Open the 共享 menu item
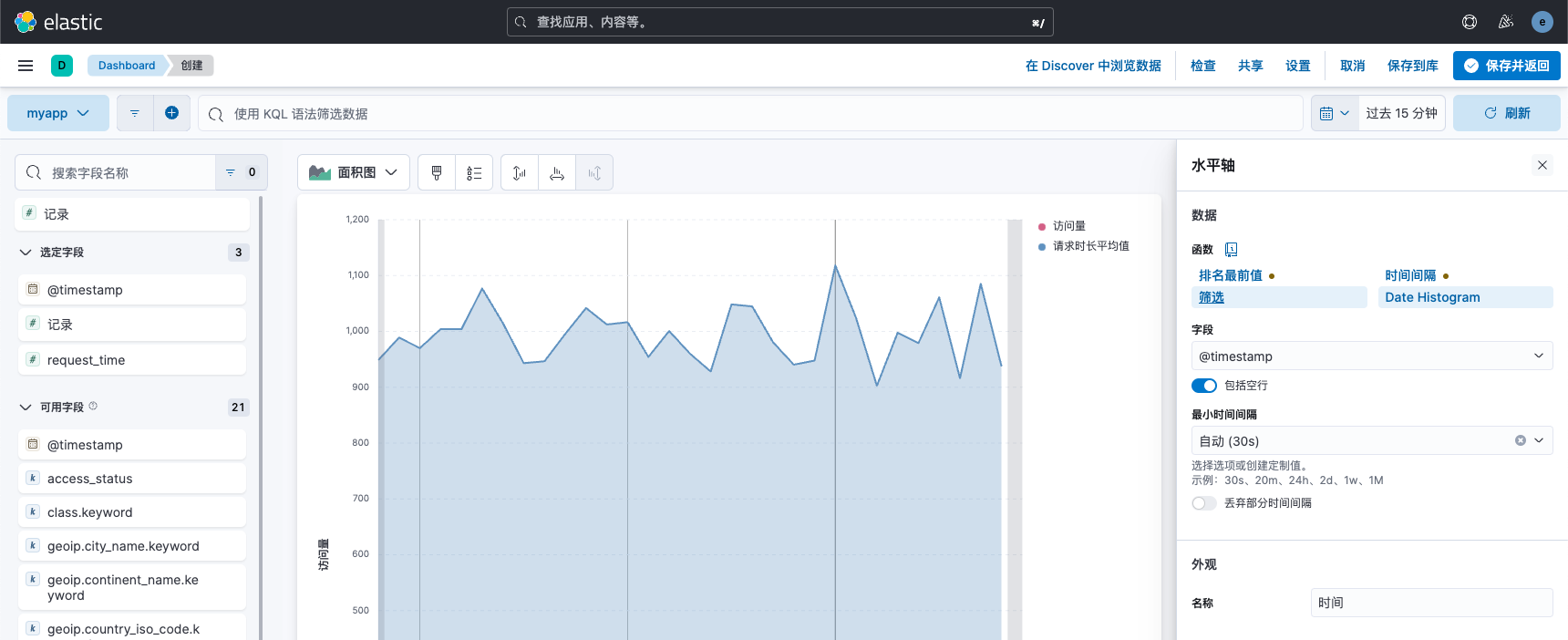This screenshot has width=1568, height=640. (x=1251, y=66)
